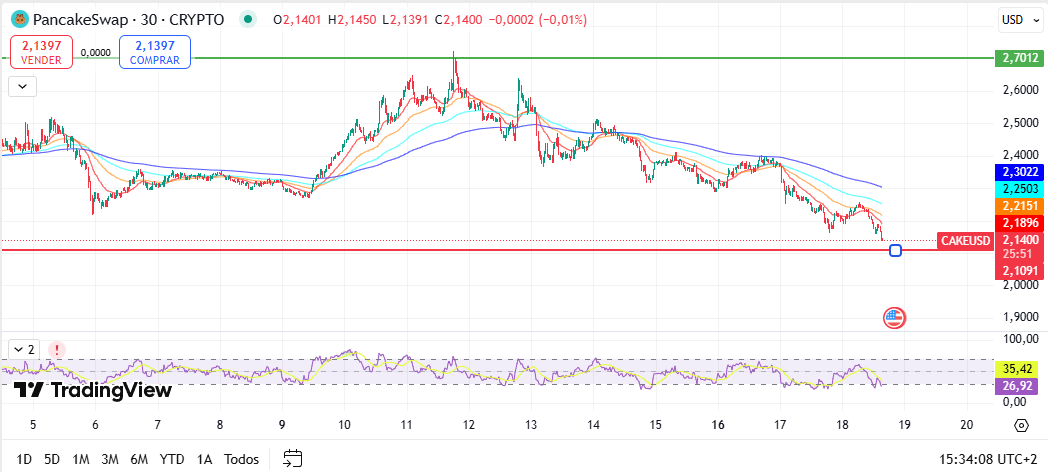Click the date label 12 on time axis
The width and height of the screenshot is (1048, 472).
coord(469,425)
